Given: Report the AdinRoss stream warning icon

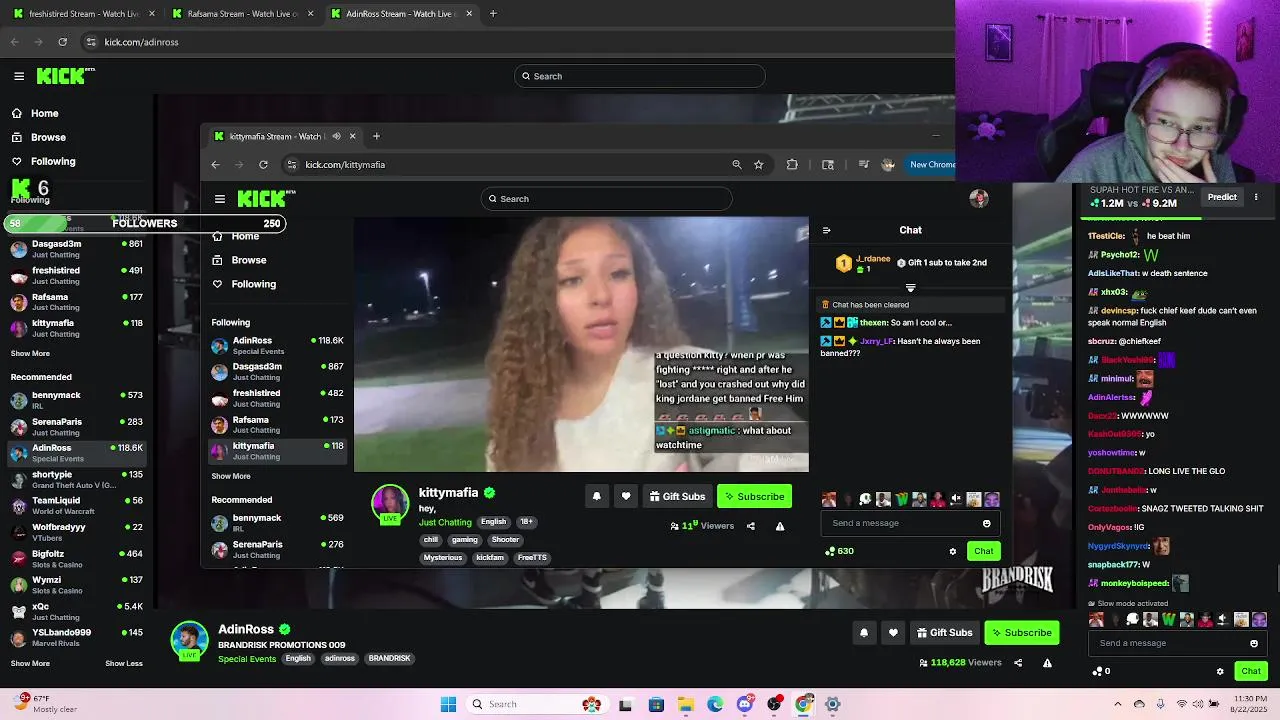Looking at the screenshot, I should point(1047,662).
